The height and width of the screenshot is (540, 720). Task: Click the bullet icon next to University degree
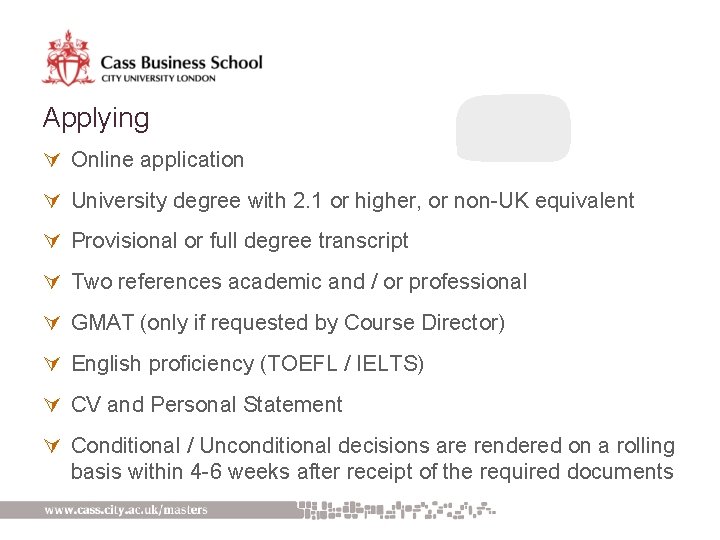point(52,200)
